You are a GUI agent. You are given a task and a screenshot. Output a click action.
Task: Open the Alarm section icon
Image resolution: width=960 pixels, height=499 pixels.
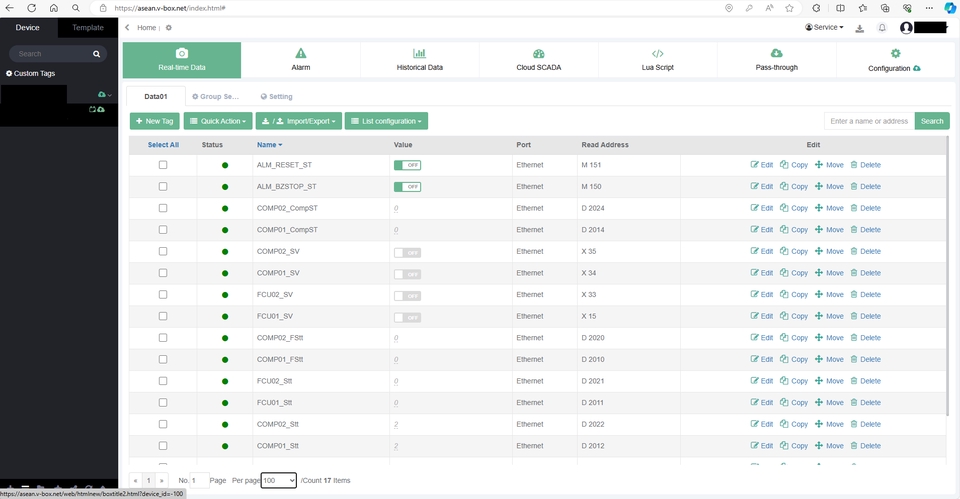(x=301, y=53)
